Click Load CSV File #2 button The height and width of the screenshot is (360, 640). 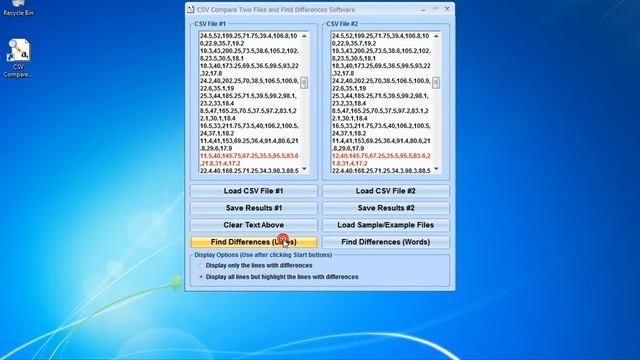pyautogui.click(x=386, y=191)
